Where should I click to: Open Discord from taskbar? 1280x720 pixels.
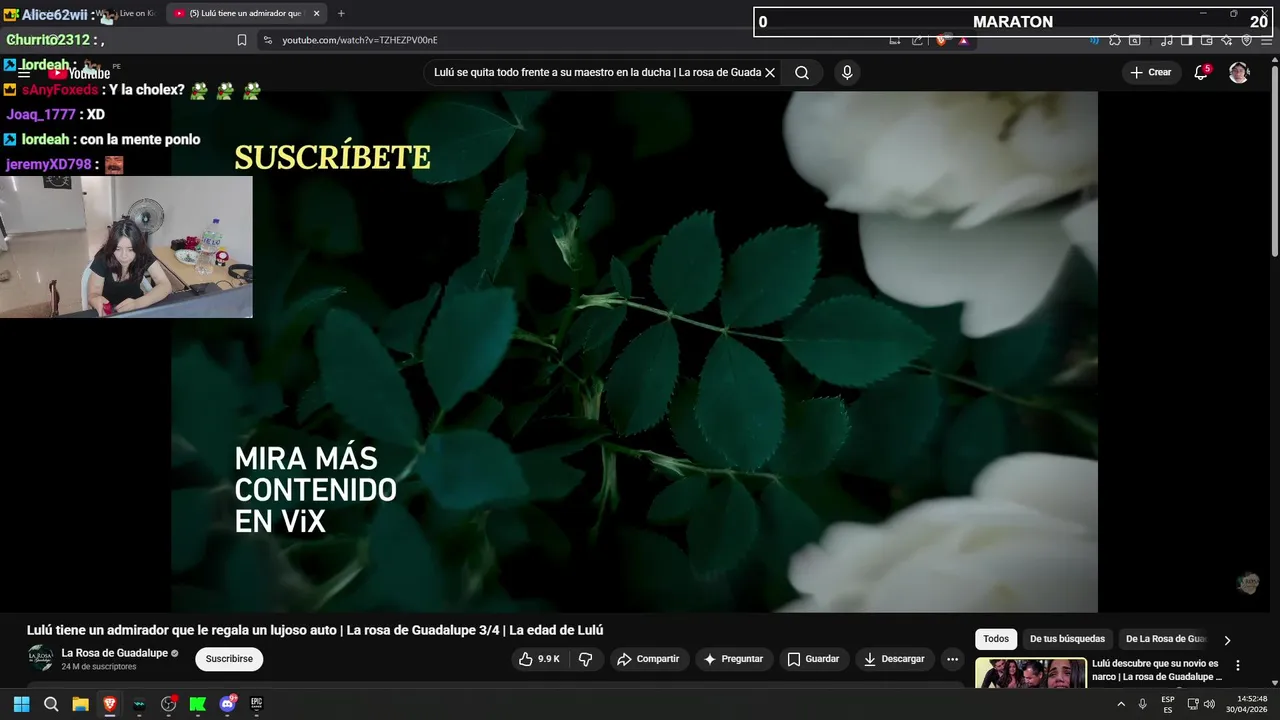227,704
